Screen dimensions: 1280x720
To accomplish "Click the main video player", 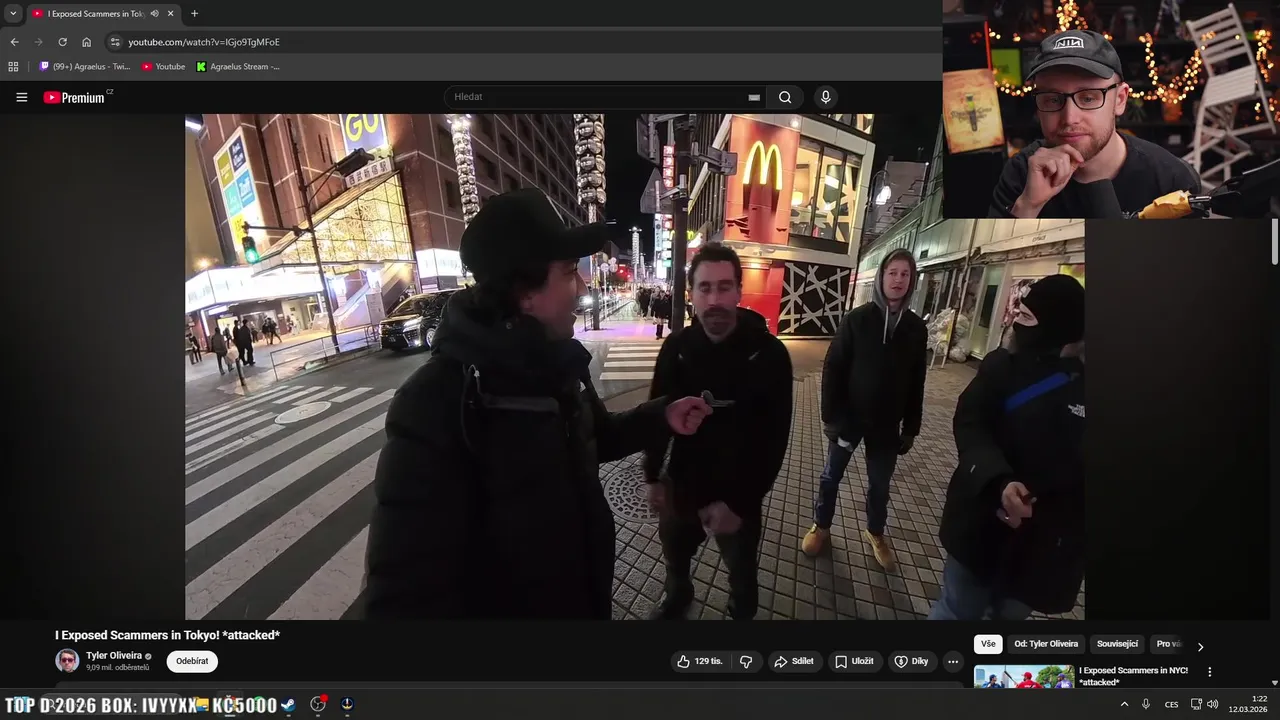I will (634, 367).
